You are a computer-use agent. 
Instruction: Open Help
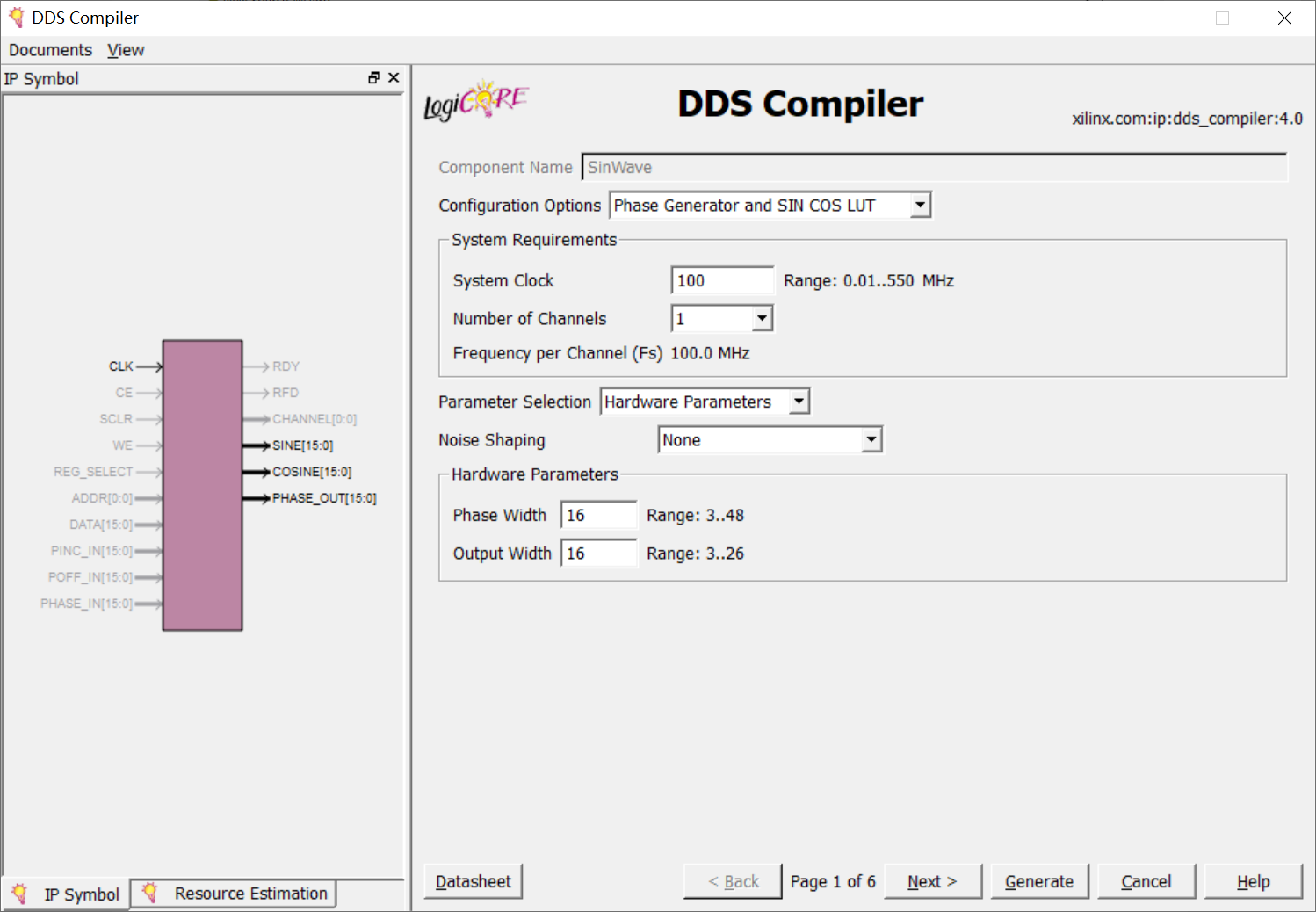[x=1254, y=881]
